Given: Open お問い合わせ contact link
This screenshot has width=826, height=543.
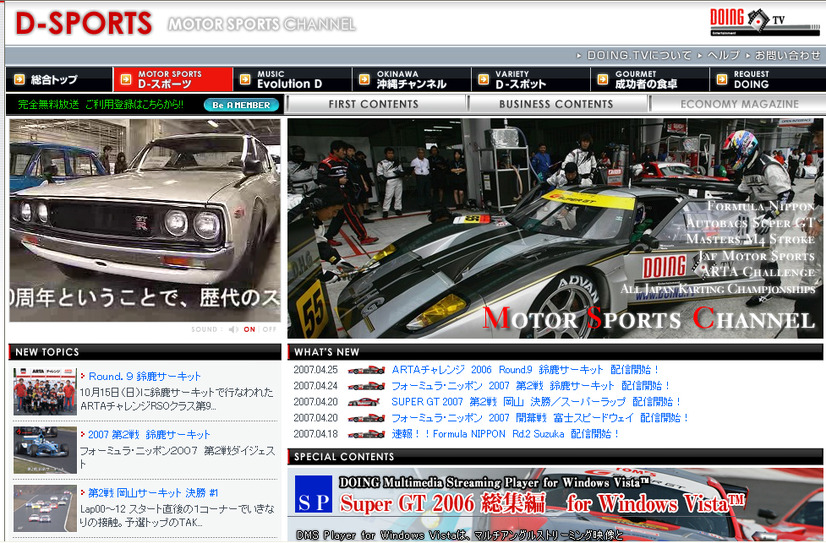Looking at the screenshot, I should (x=788, y=55).
